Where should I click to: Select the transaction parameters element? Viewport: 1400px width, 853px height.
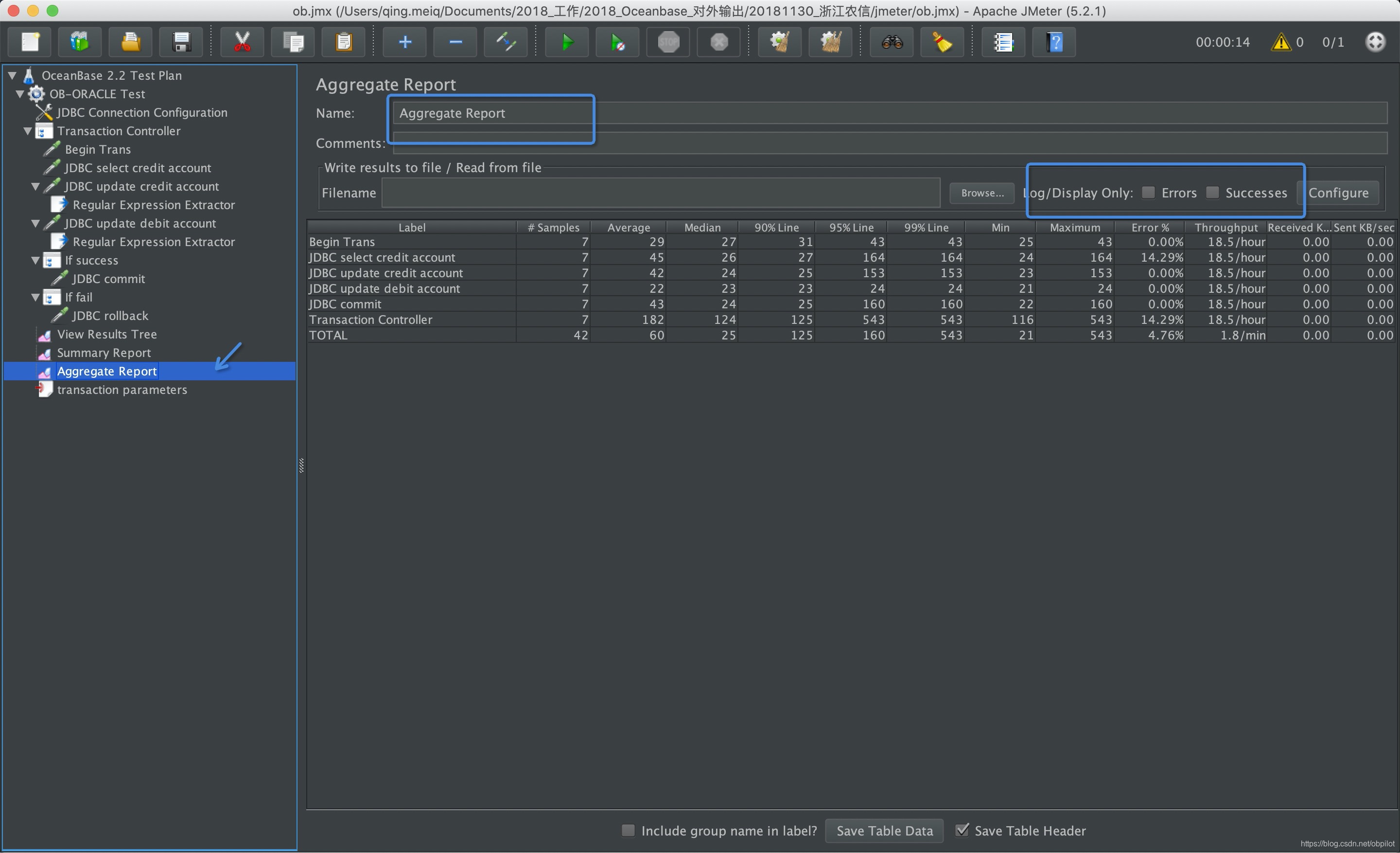(122, 390)
